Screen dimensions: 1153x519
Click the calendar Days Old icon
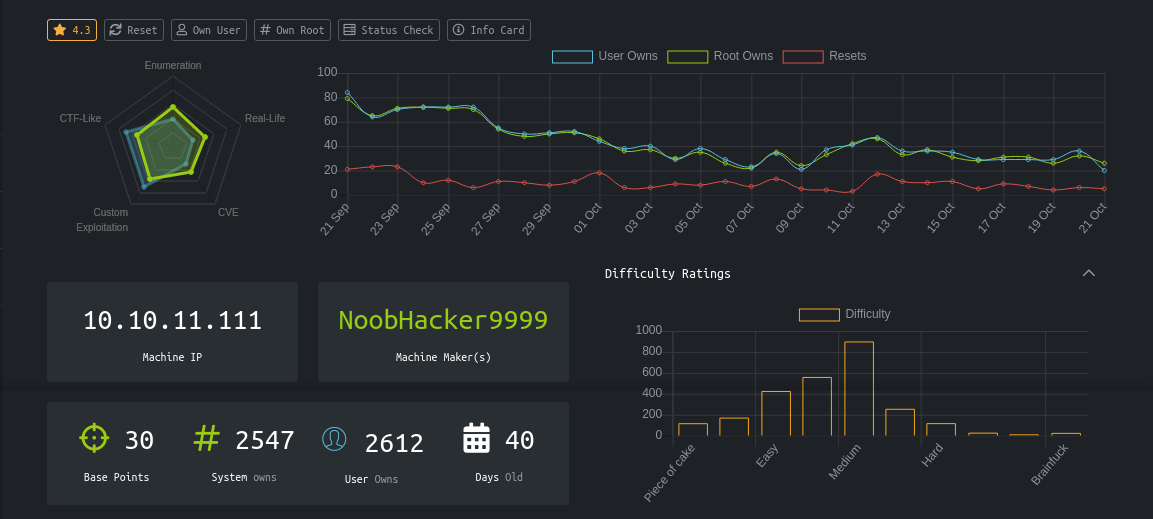click(x=476, y=438)
